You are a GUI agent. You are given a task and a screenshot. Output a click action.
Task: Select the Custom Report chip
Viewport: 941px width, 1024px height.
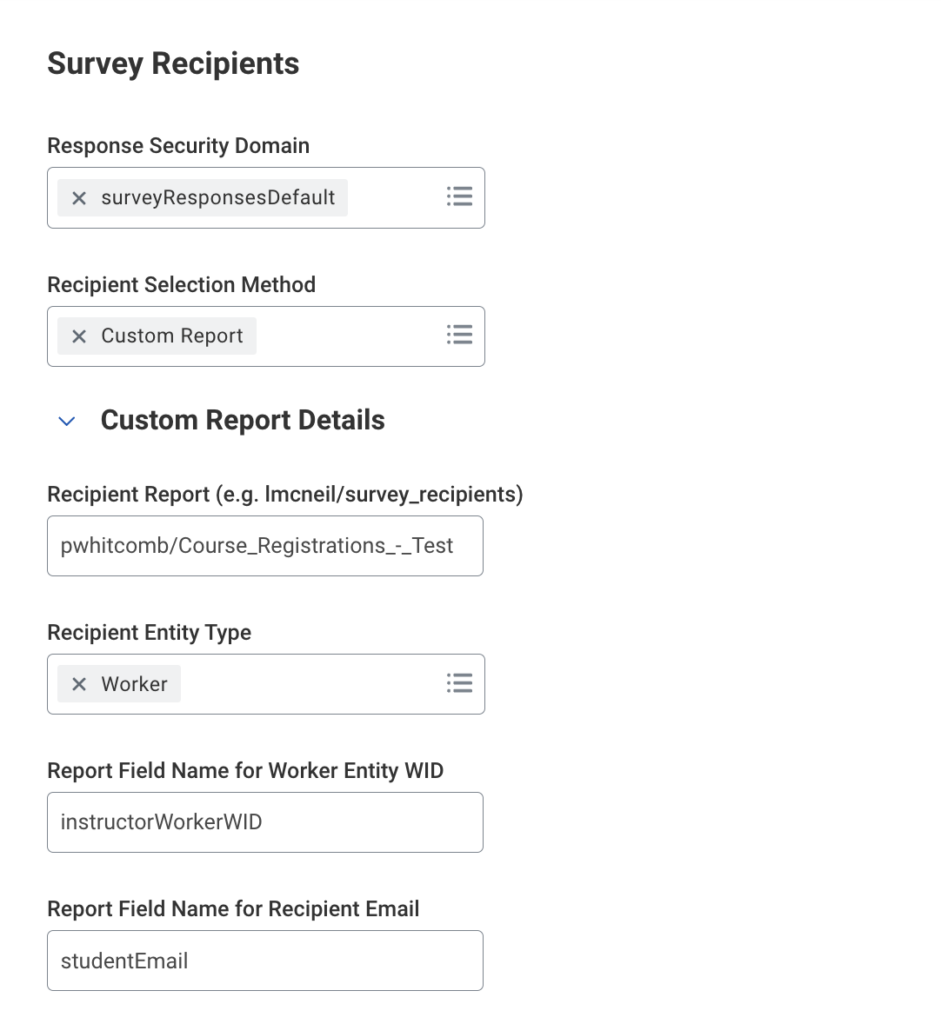[171, 336]
